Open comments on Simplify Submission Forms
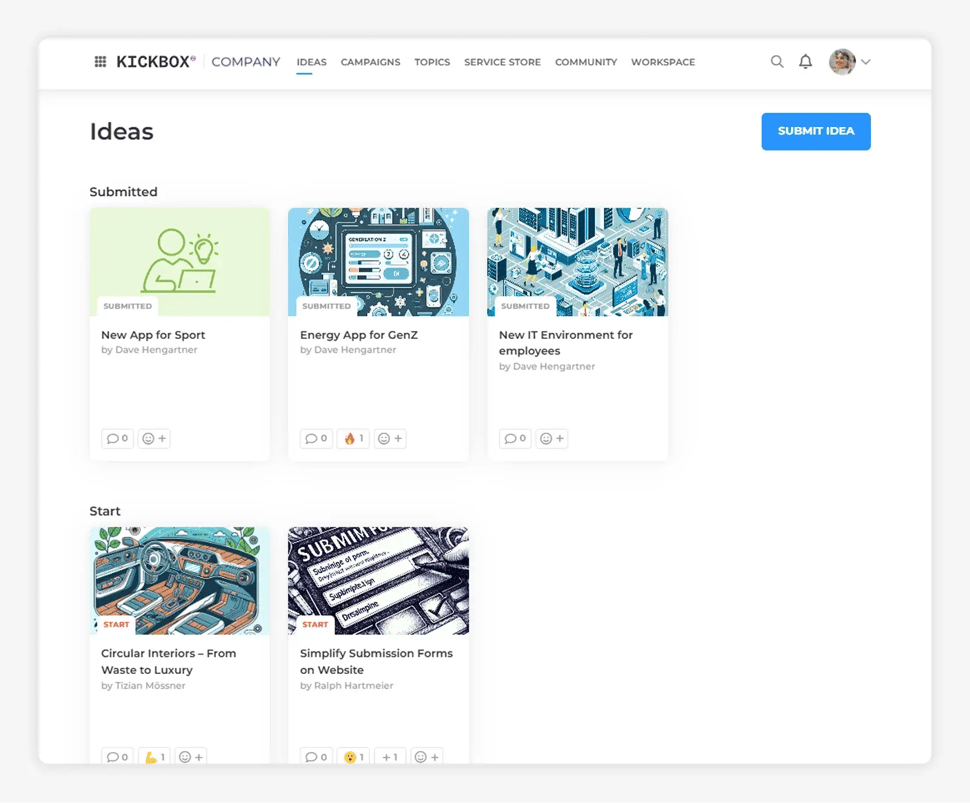The width and height of the screenshot is (970, 803). (315, 757)
